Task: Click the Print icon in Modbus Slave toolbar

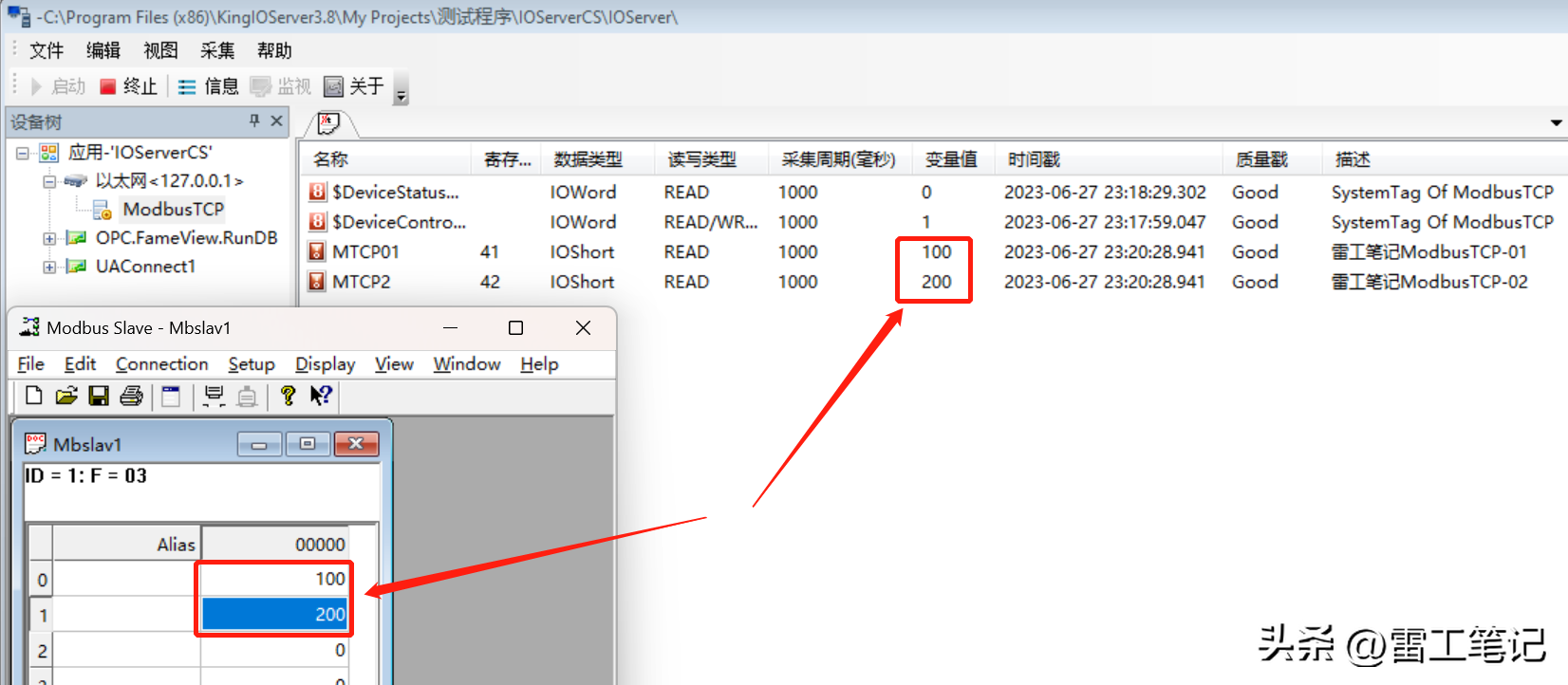Action: [x=132, y=396]
